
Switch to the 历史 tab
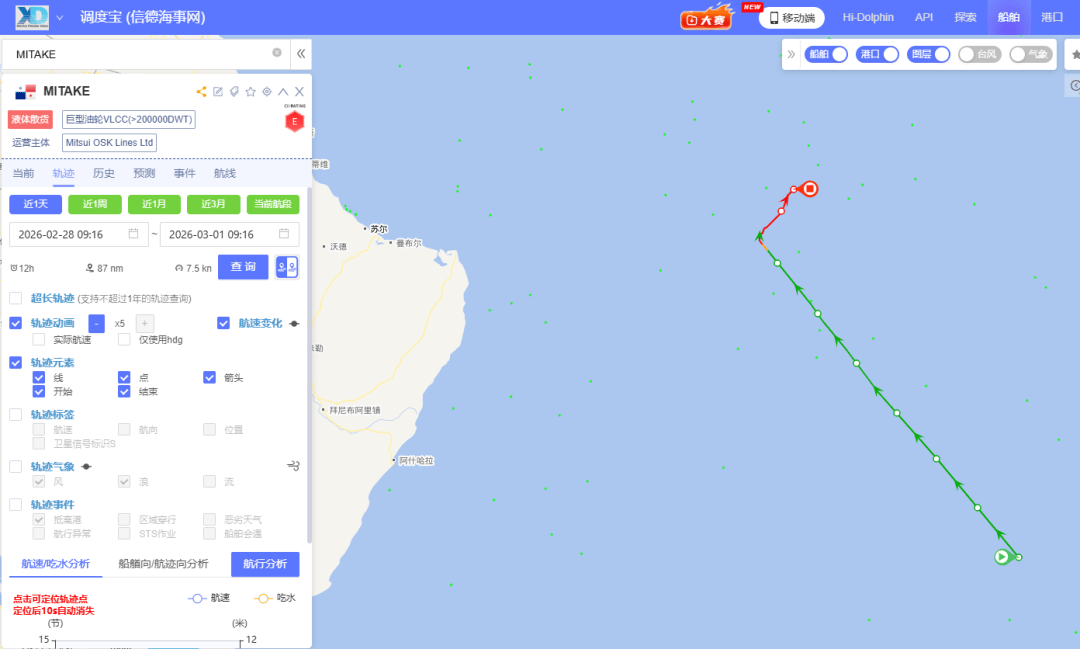click(104, 173)
